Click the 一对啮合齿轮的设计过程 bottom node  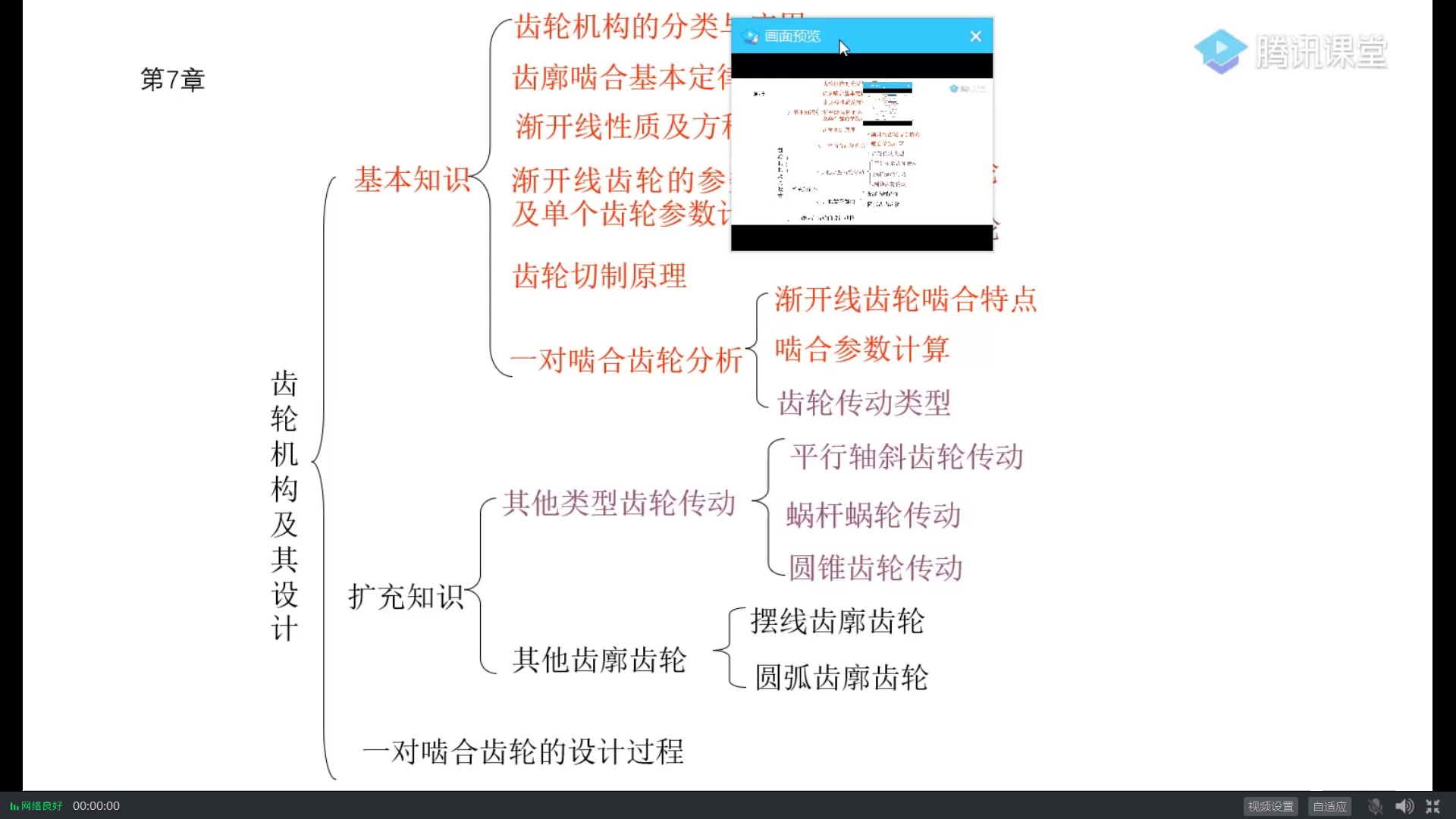pos(522,751)
